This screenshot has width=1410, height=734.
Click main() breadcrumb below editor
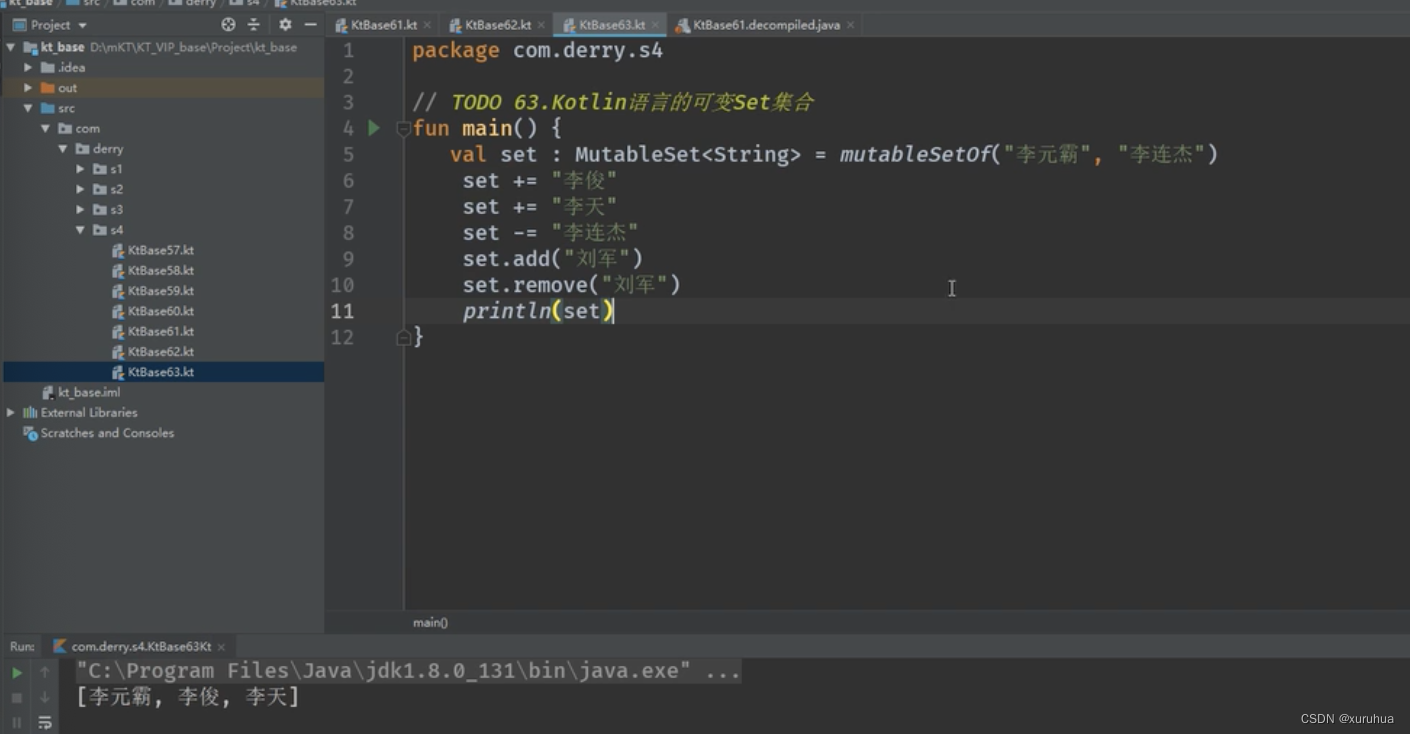coord(430,622)
